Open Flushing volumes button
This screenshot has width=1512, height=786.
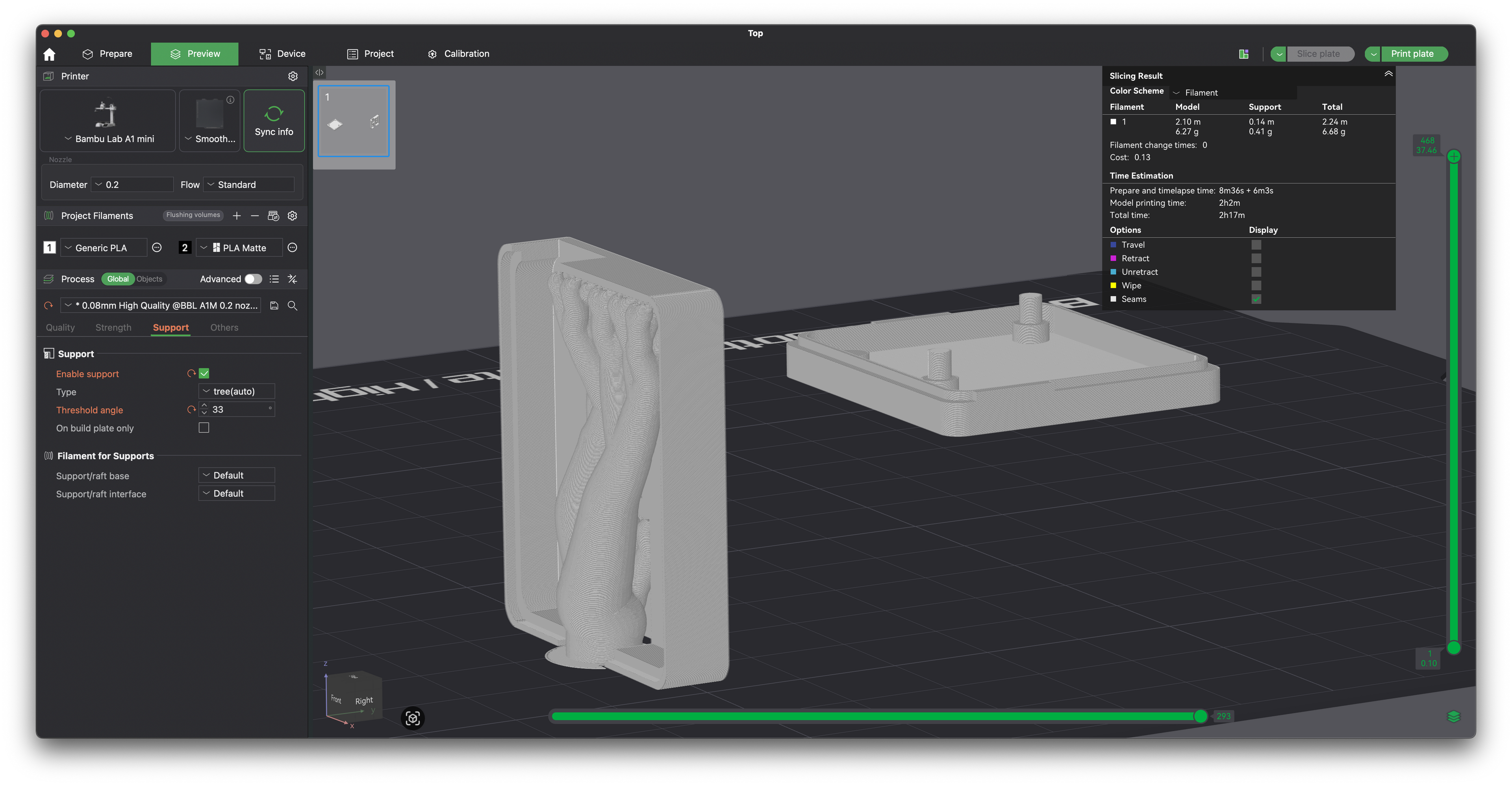tap(193, 215)
